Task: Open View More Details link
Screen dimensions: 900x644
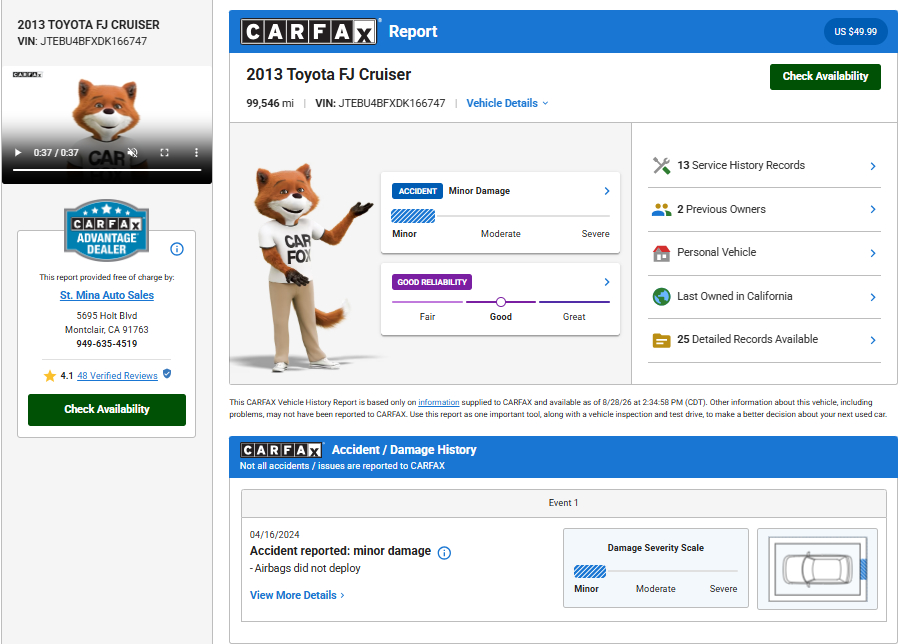Action: click(x=297, y=595)
